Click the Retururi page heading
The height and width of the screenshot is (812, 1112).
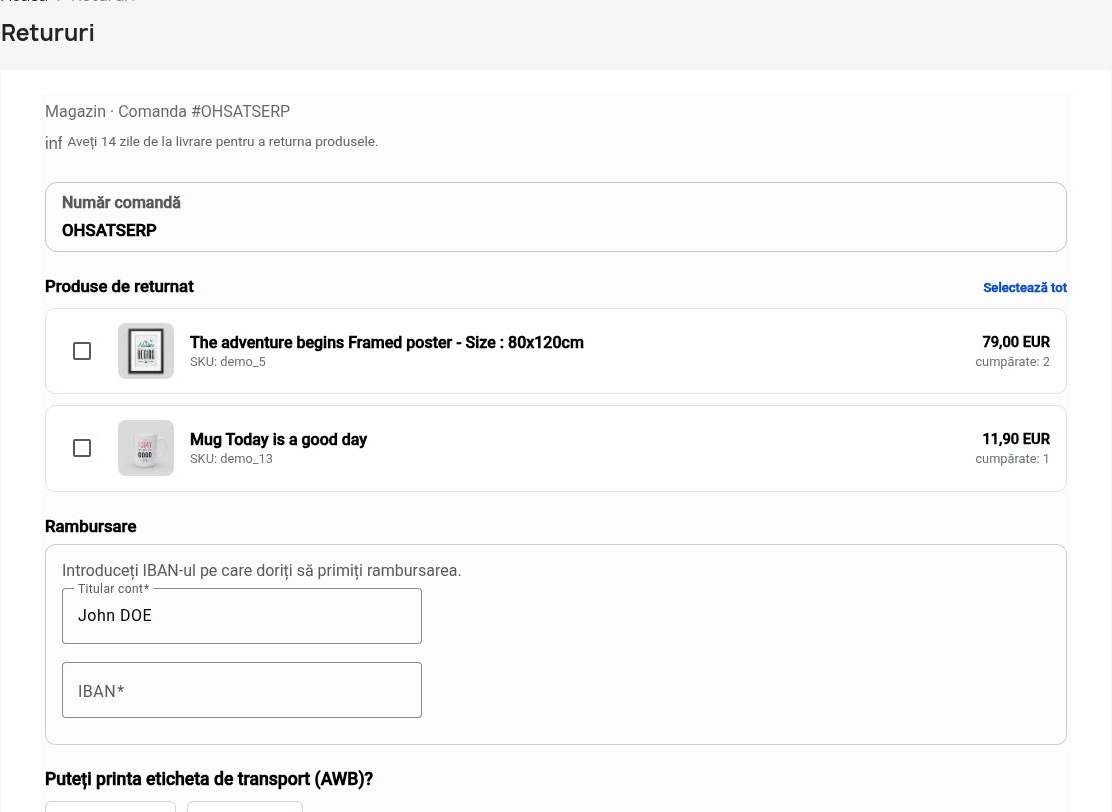48,33
